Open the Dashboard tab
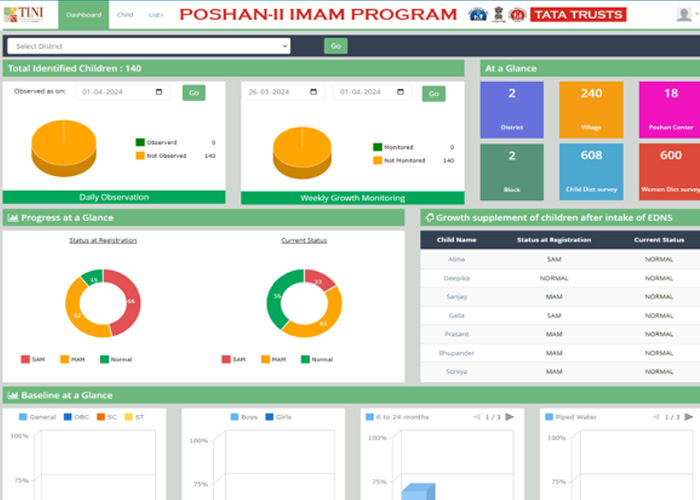The image size is (700, 500). click(x=83, y=15)
